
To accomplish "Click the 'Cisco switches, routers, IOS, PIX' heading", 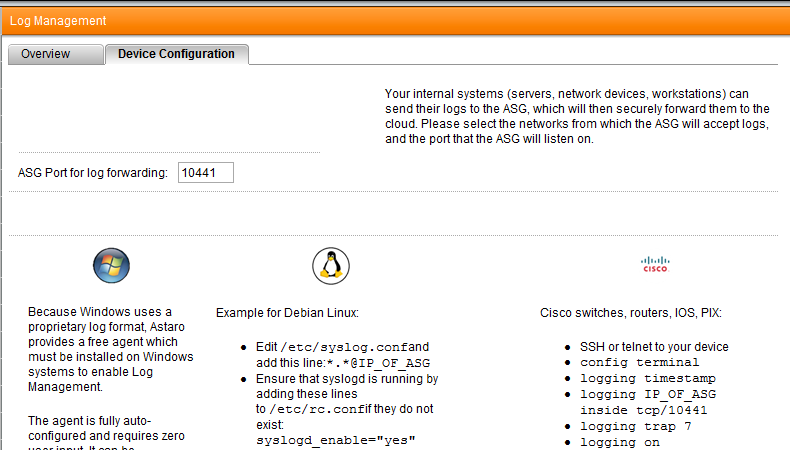I will (x=630, y=313).
